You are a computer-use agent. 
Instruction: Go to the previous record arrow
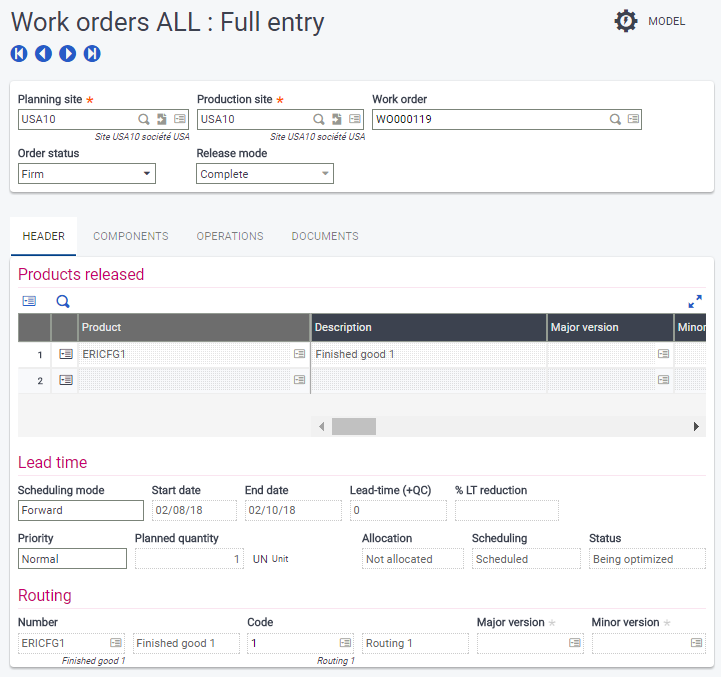(x=43, y=54)
